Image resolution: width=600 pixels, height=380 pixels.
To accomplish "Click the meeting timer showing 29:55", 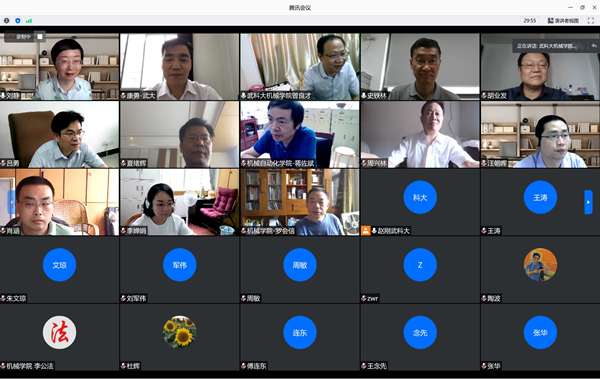I will click(x=530, y=21).
